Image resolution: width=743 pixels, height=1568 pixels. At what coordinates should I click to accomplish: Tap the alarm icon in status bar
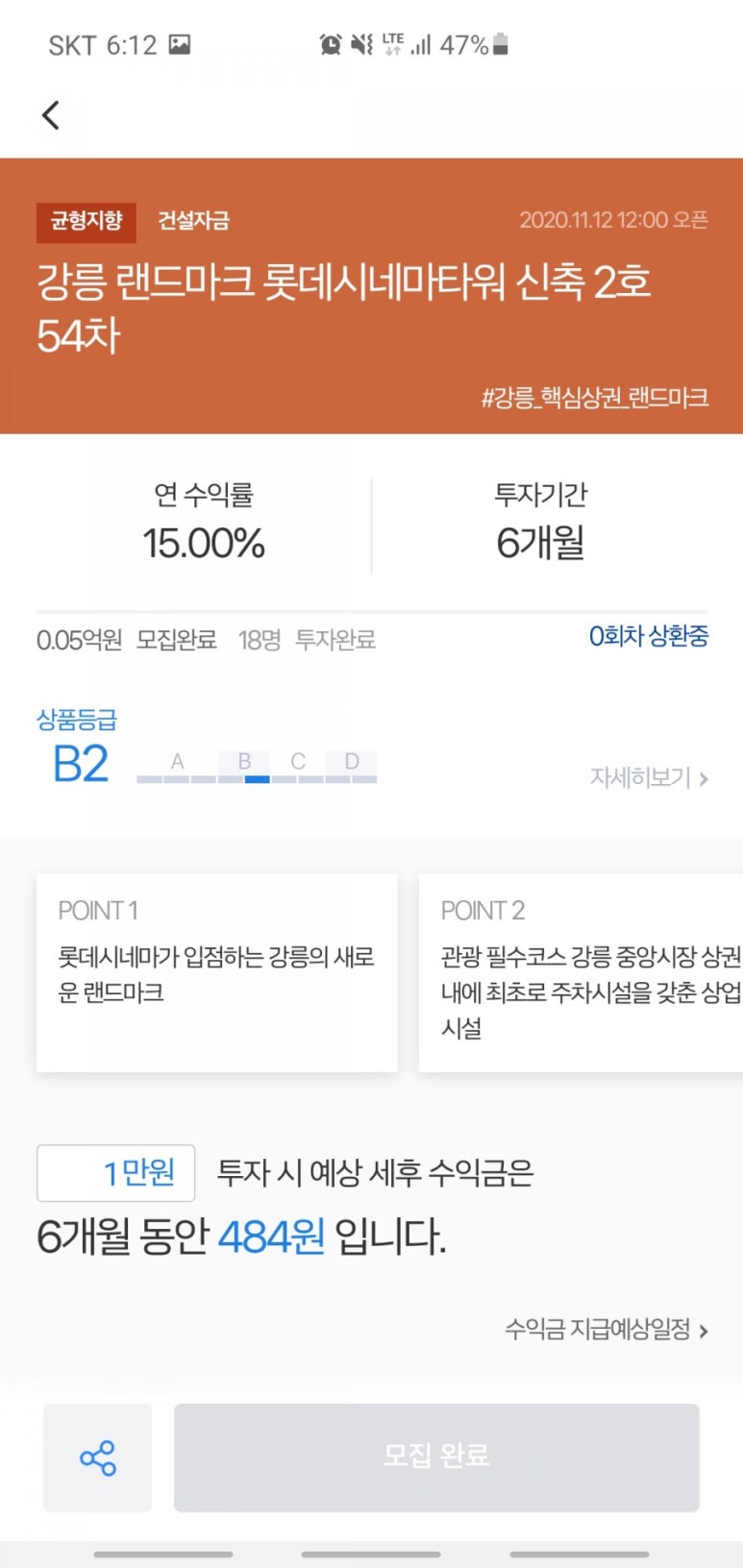[331, 44]
